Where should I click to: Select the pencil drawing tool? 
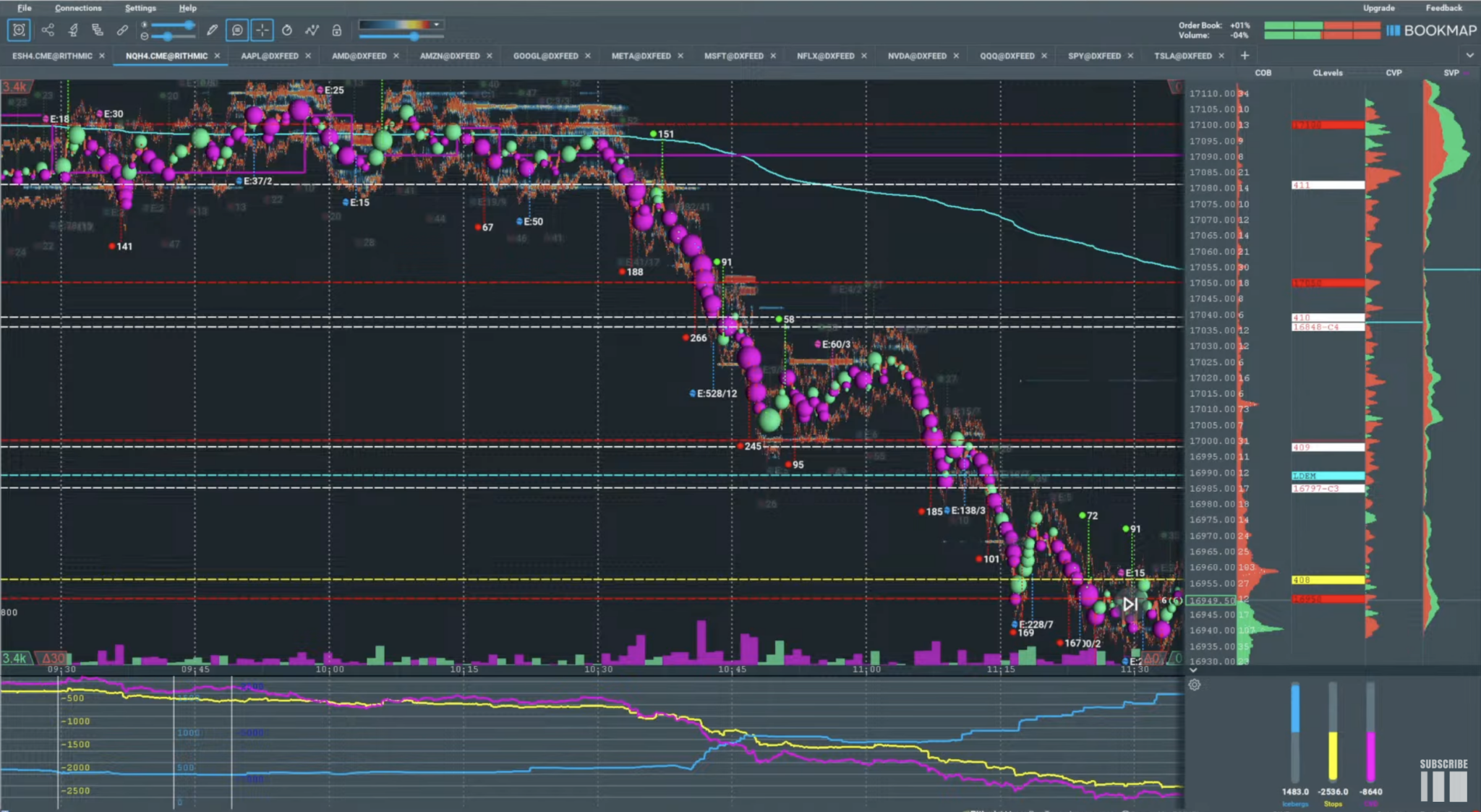tap(212, 30)
